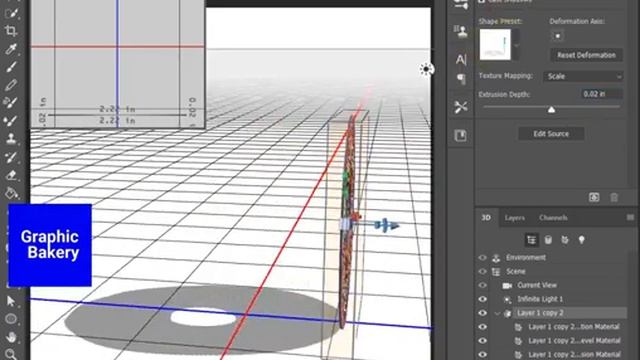Switch to the Channels tab
The width and height of the screenshot is (640, 360).
click(x=553, y=218)
